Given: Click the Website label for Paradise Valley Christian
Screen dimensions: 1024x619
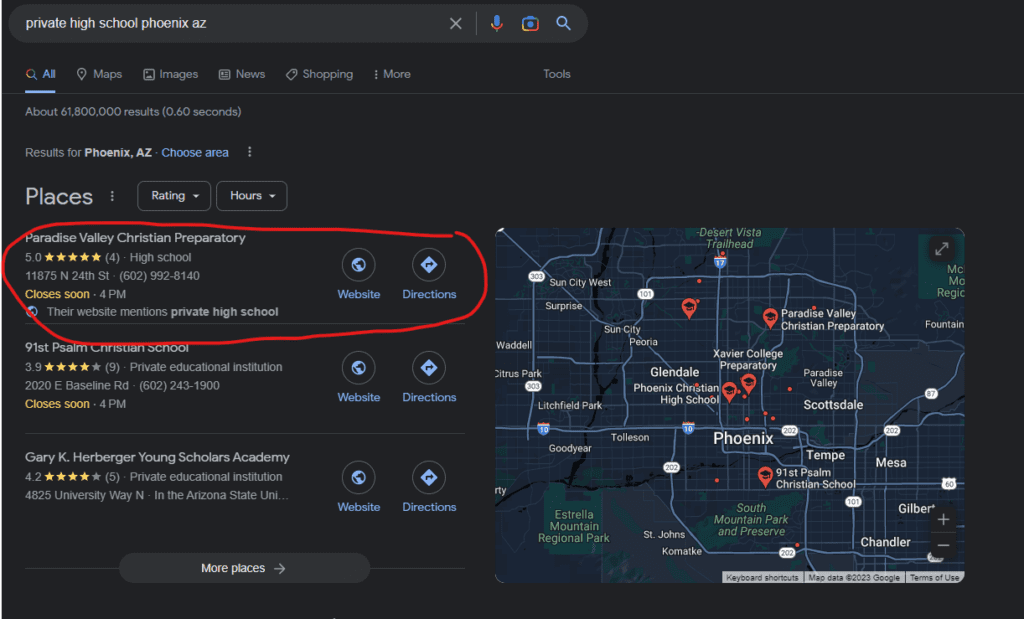Looking at the screenshot, I should pos(359,294).
